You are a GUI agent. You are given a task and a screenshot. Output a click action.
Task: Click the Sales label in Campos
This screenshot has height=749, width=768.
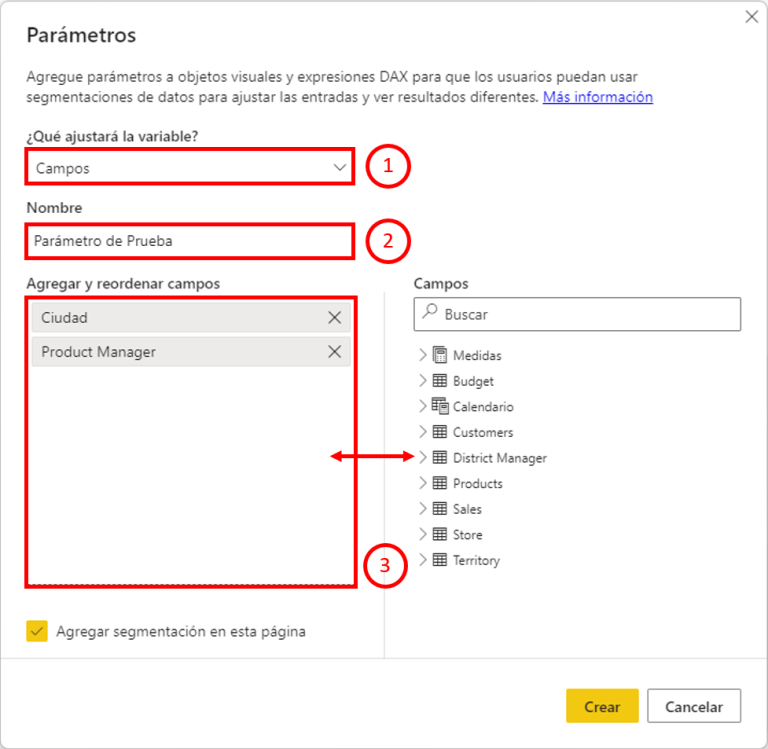tap(467, 509)
